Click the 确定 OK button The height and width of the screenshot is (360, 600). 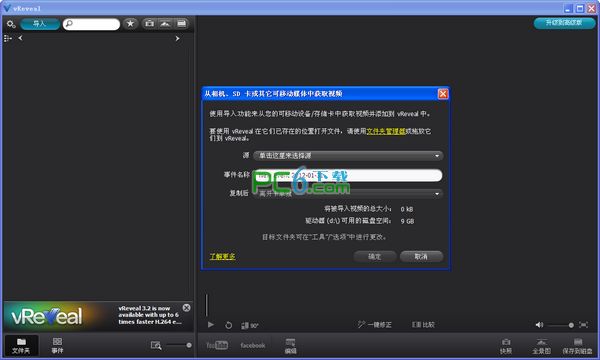[375, 256]
